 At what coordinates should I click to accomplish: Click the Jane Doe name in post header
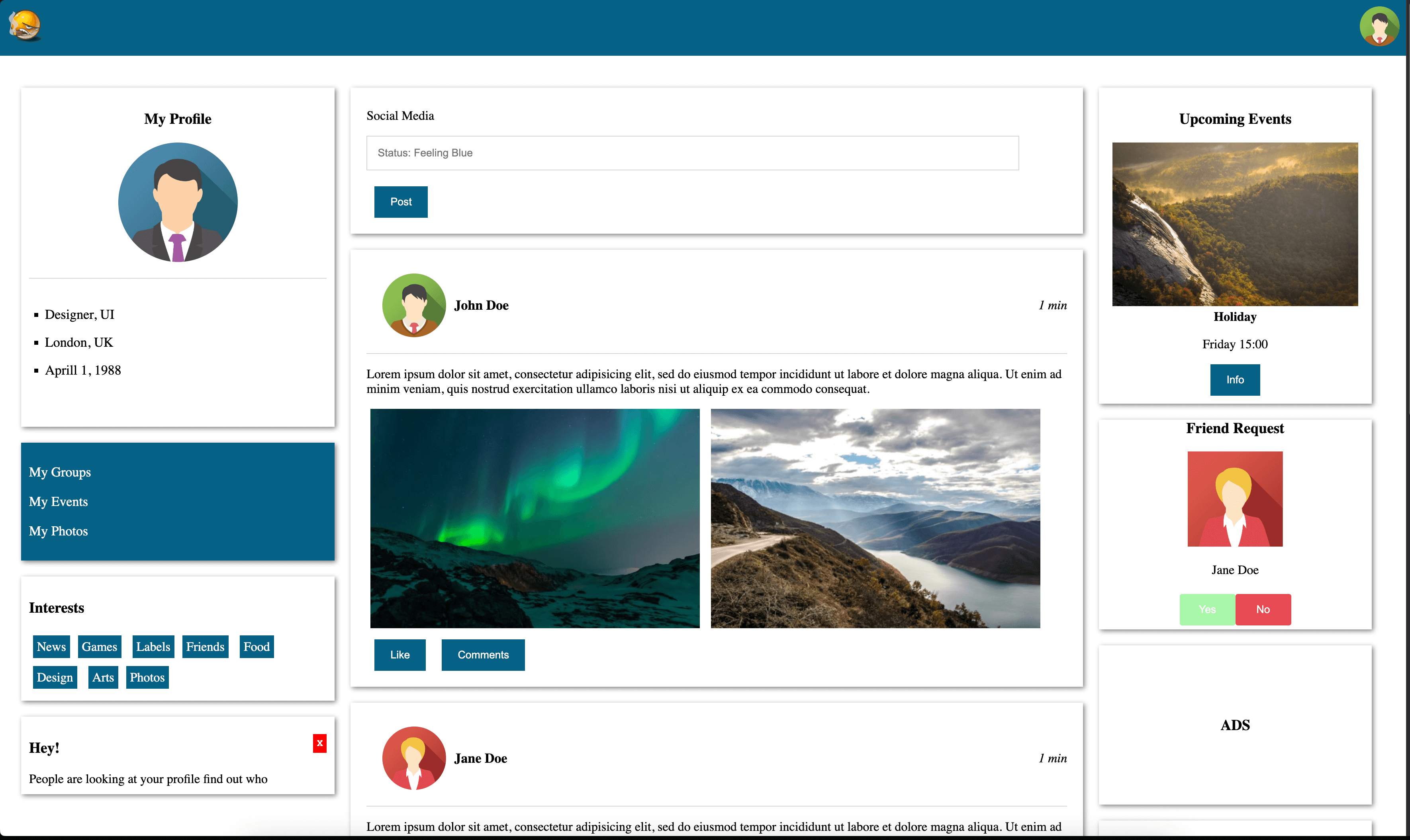click(x=481, y=758)
